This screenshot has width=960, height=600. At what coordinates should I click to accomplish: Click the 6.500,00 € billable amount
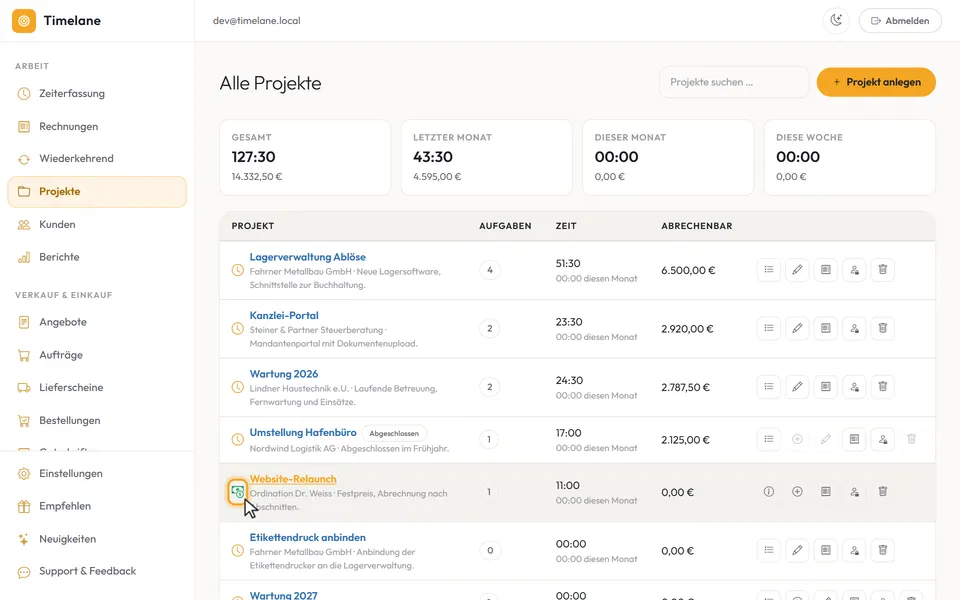coord(688,270)
